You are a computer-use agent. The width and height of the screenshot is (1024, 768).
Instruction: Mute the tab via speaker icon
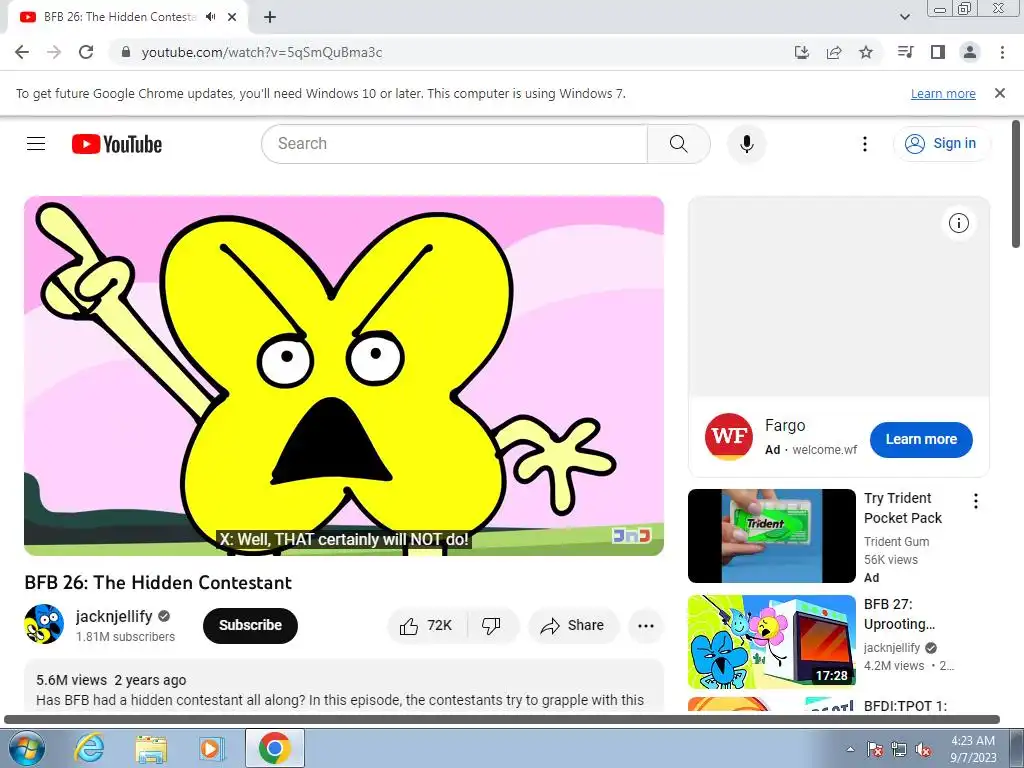pos(210,17)
